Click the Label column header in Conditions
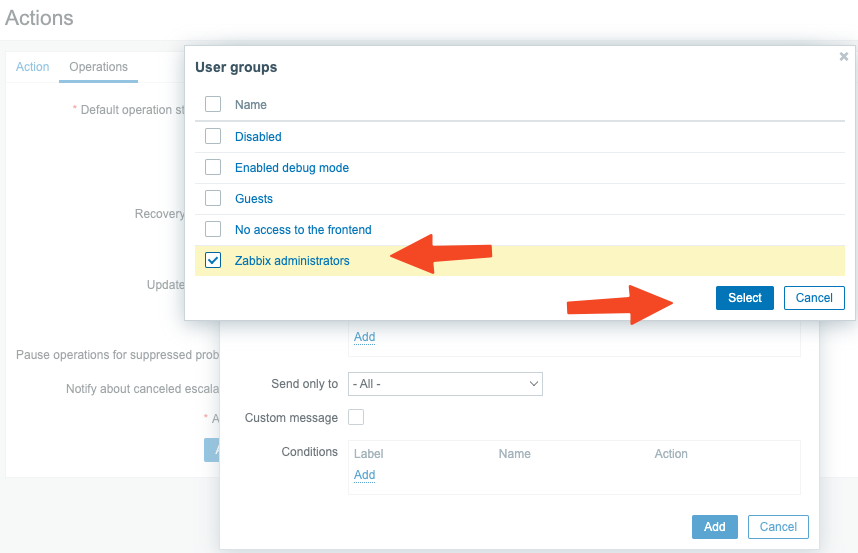Viewport: 858px width, 553px height. coord(369,454)
